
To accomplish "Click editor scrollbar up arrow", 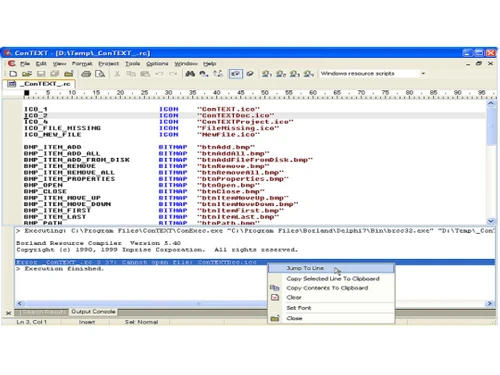I will (491, 104).
